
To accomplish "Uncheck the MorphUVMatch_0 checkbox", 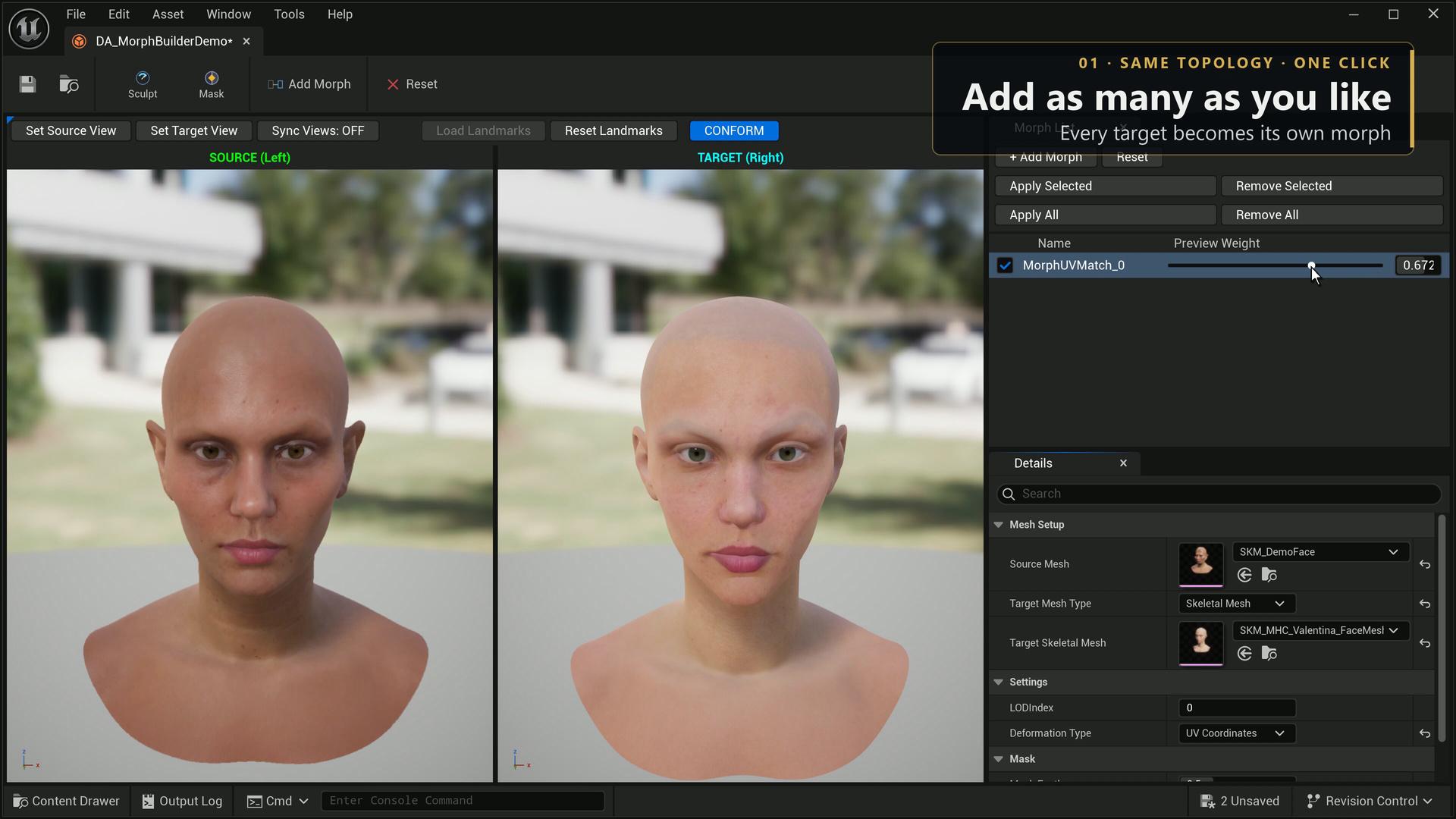I will [x=1005, y=265].
